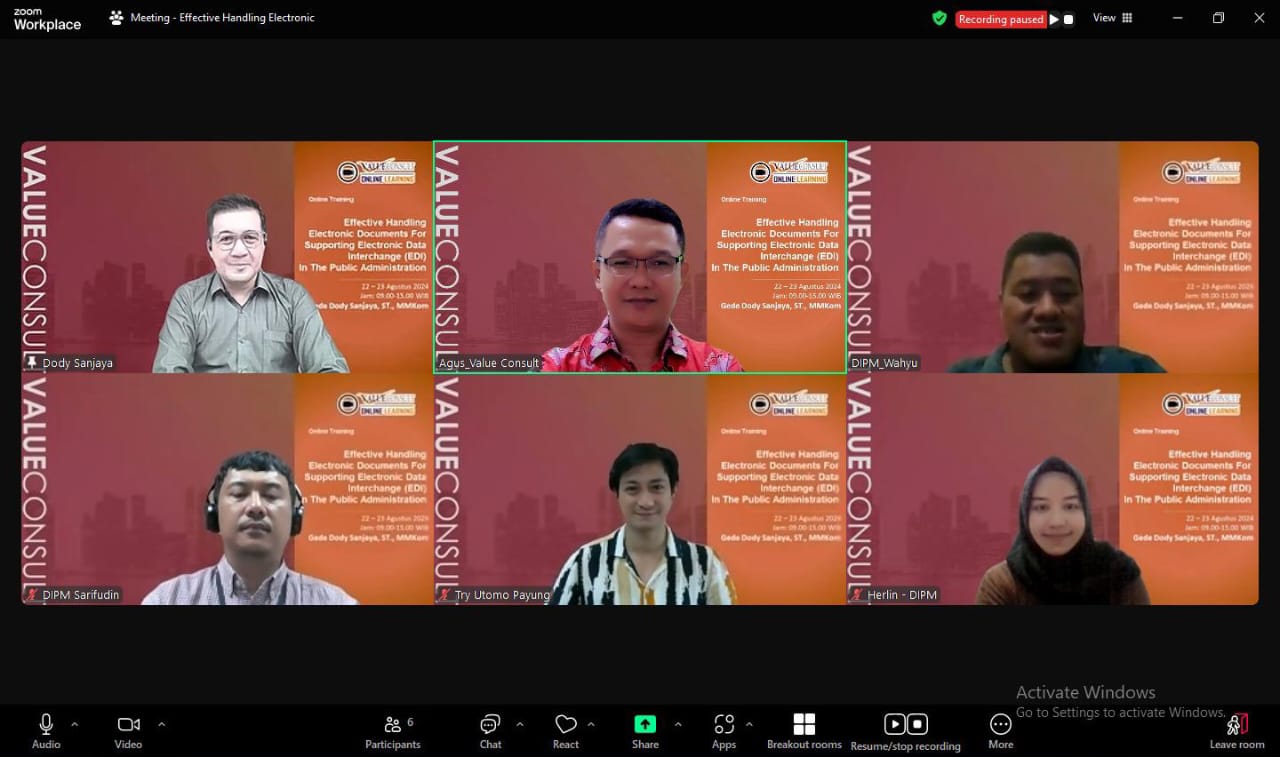Viewport: 1280px width, 757px height.
Task: Select the Agus_Value Consult video tile
Action: [x=640, y=257]
